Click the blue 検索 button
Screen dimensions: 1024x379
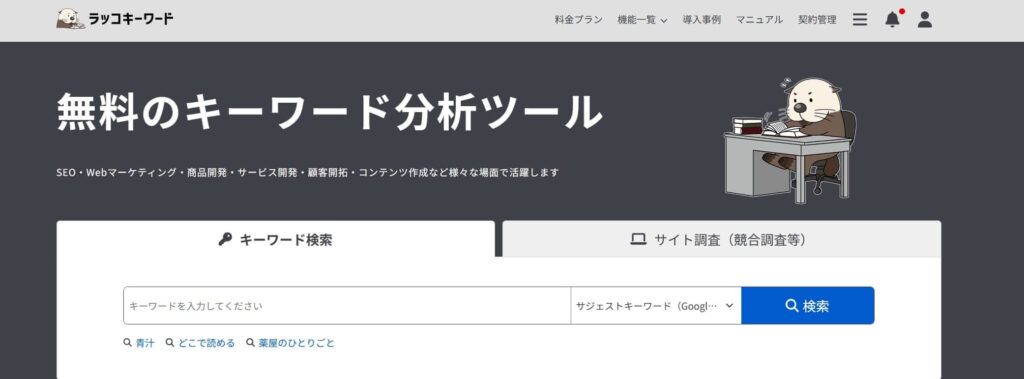pos(808,305)
